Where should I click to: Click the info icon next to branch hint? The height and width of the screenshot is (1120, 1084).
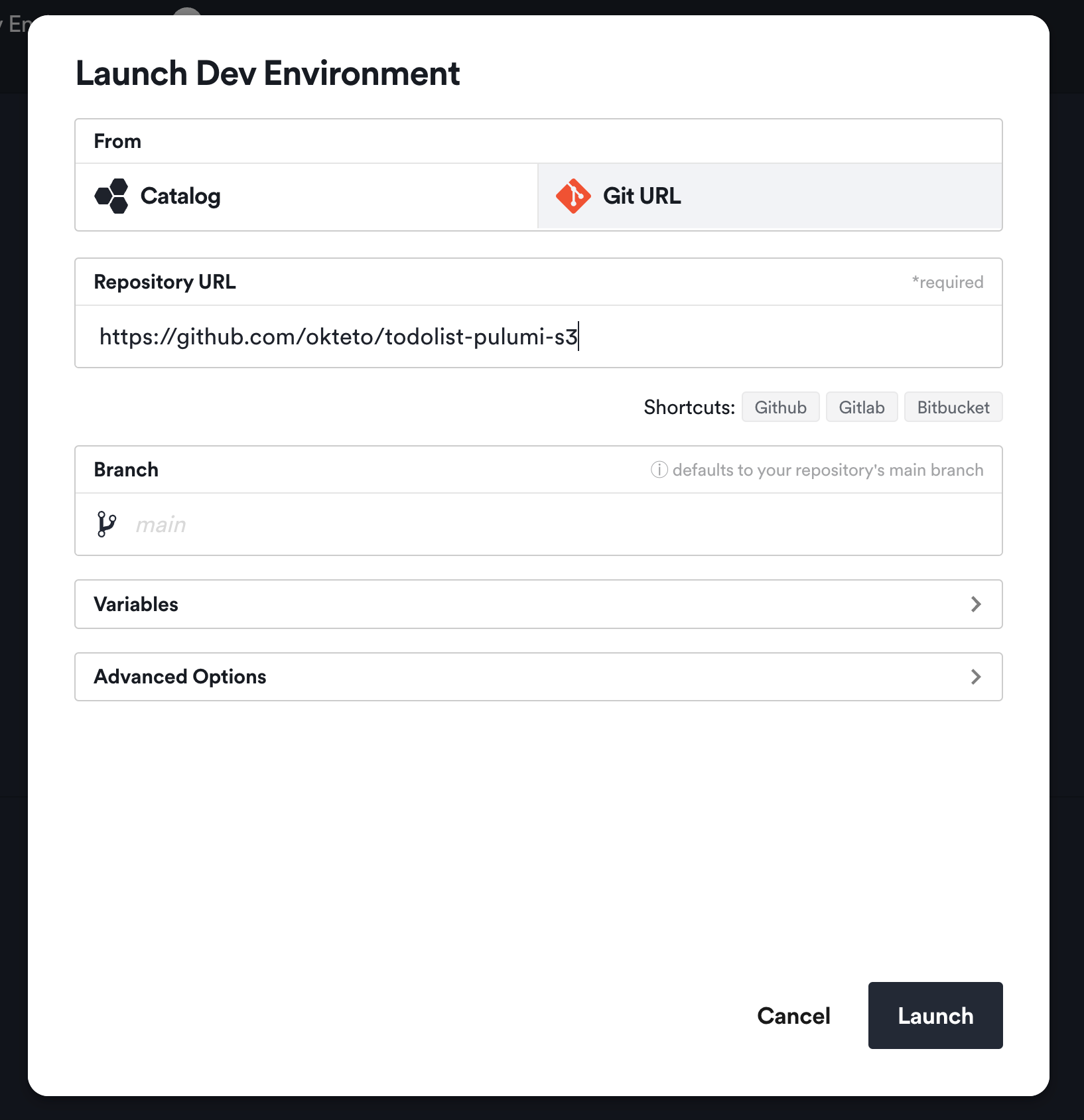[x=659, y=470]
